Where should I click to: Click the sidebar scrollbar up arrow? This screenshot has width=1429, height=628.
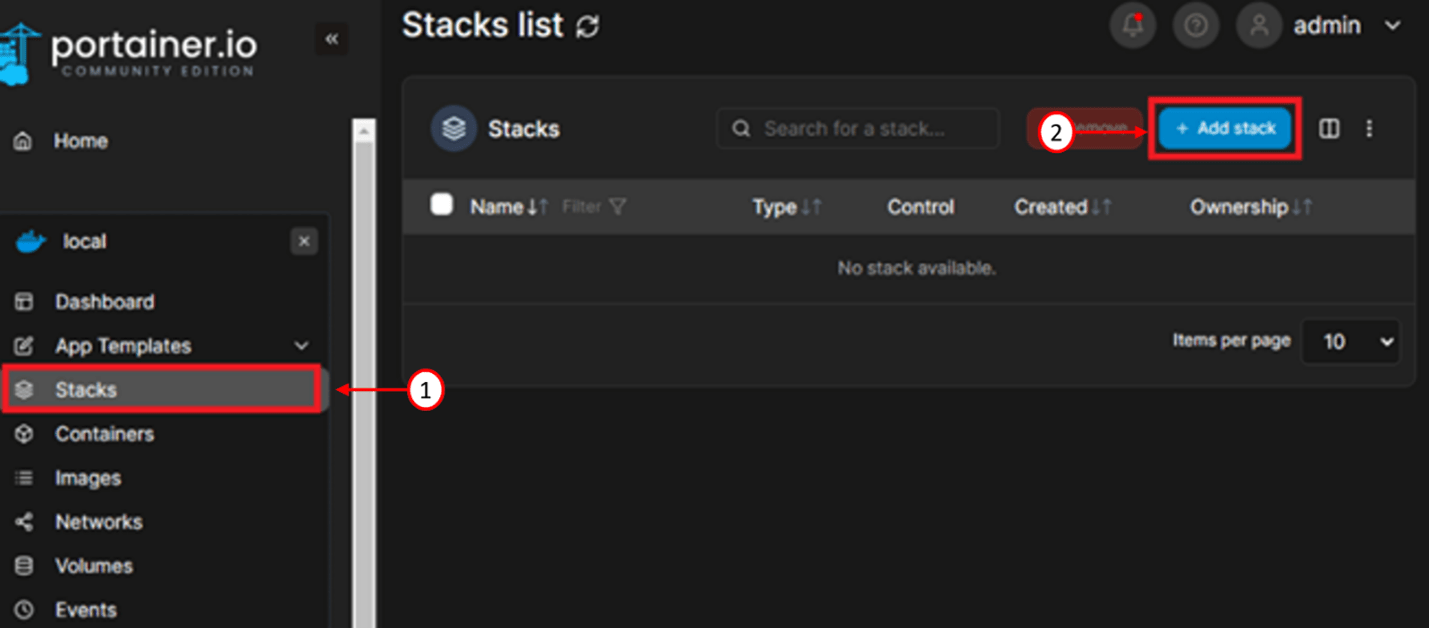(364, 131)
